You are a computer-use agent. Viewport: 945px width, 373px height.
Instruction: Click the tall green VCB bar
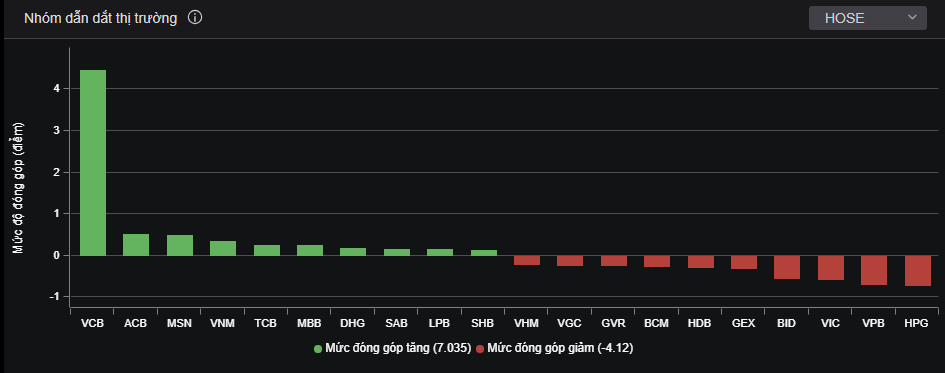[x=93, y=163]
